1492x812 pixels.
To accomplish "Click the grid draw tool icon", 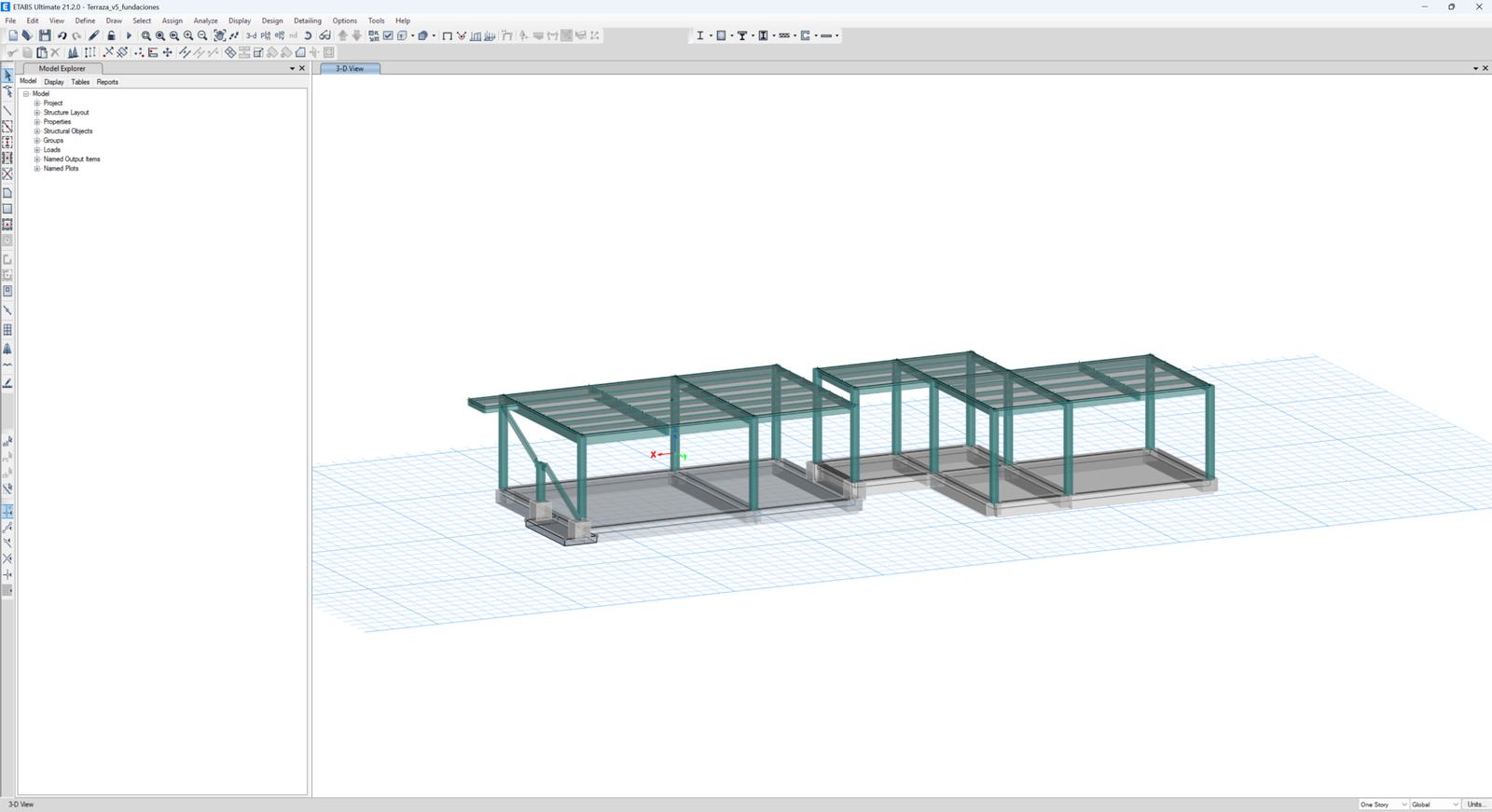I will [x=7, y=329].
